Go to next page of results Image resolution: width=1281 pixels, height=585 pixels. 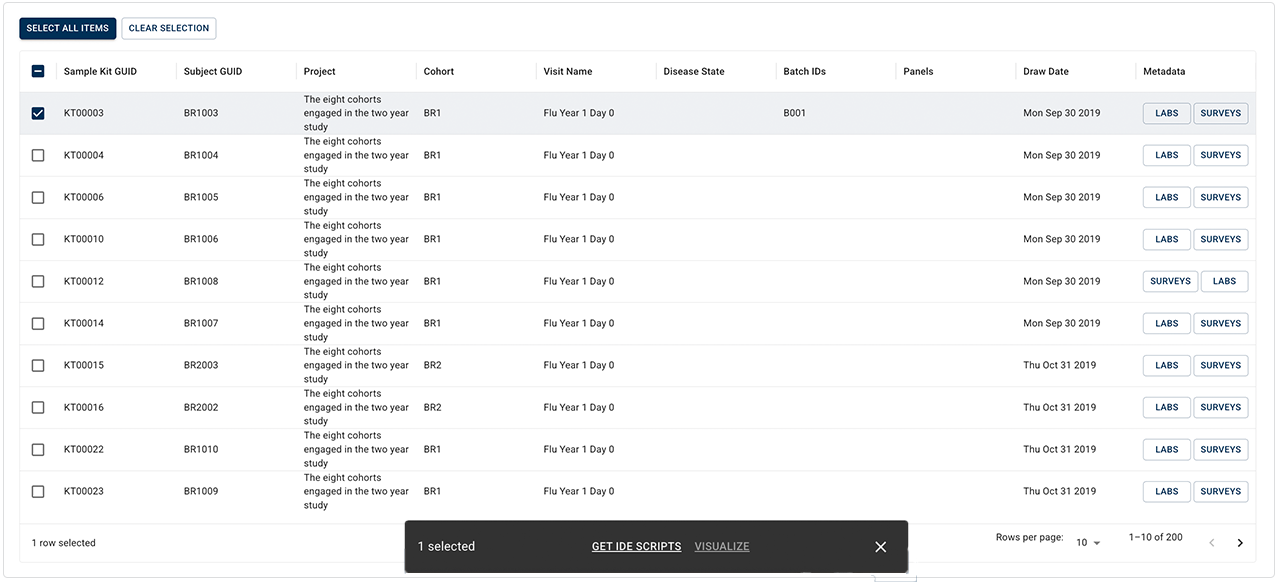[x=1240, y=543]
